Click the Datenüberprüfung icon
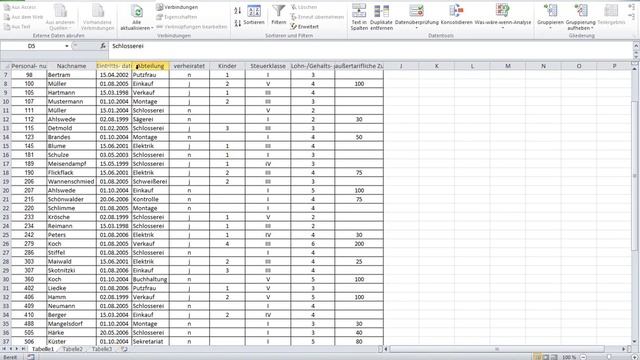640x360 pixels. [x=417, y=11]
